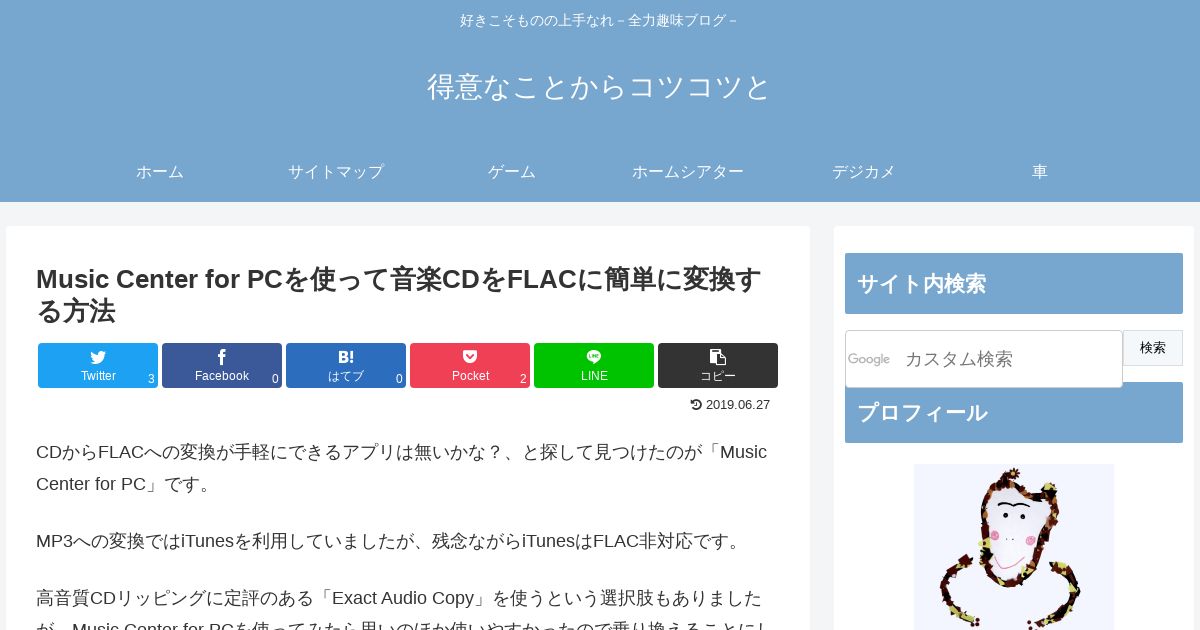Click the date 2019.06.27
The width and height of the screenshot is (1200, 630).
click(x=738, y=405)
